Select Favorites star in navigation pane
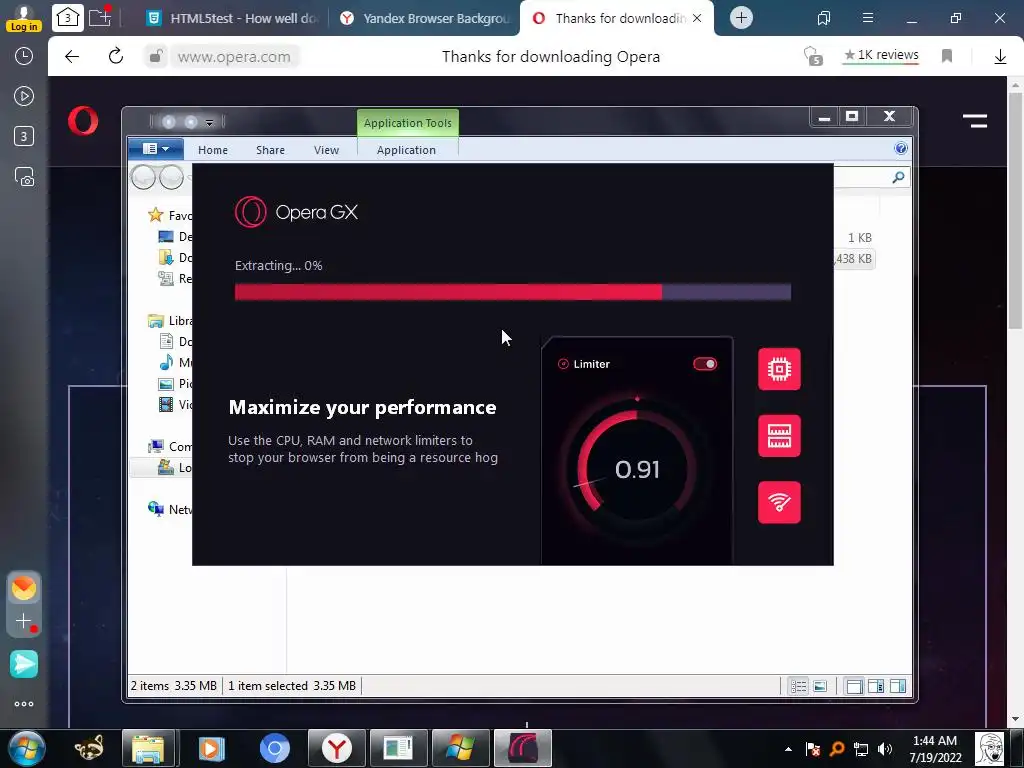The height and width of the screenshot is (768, 1024). [x=155, y=215]
